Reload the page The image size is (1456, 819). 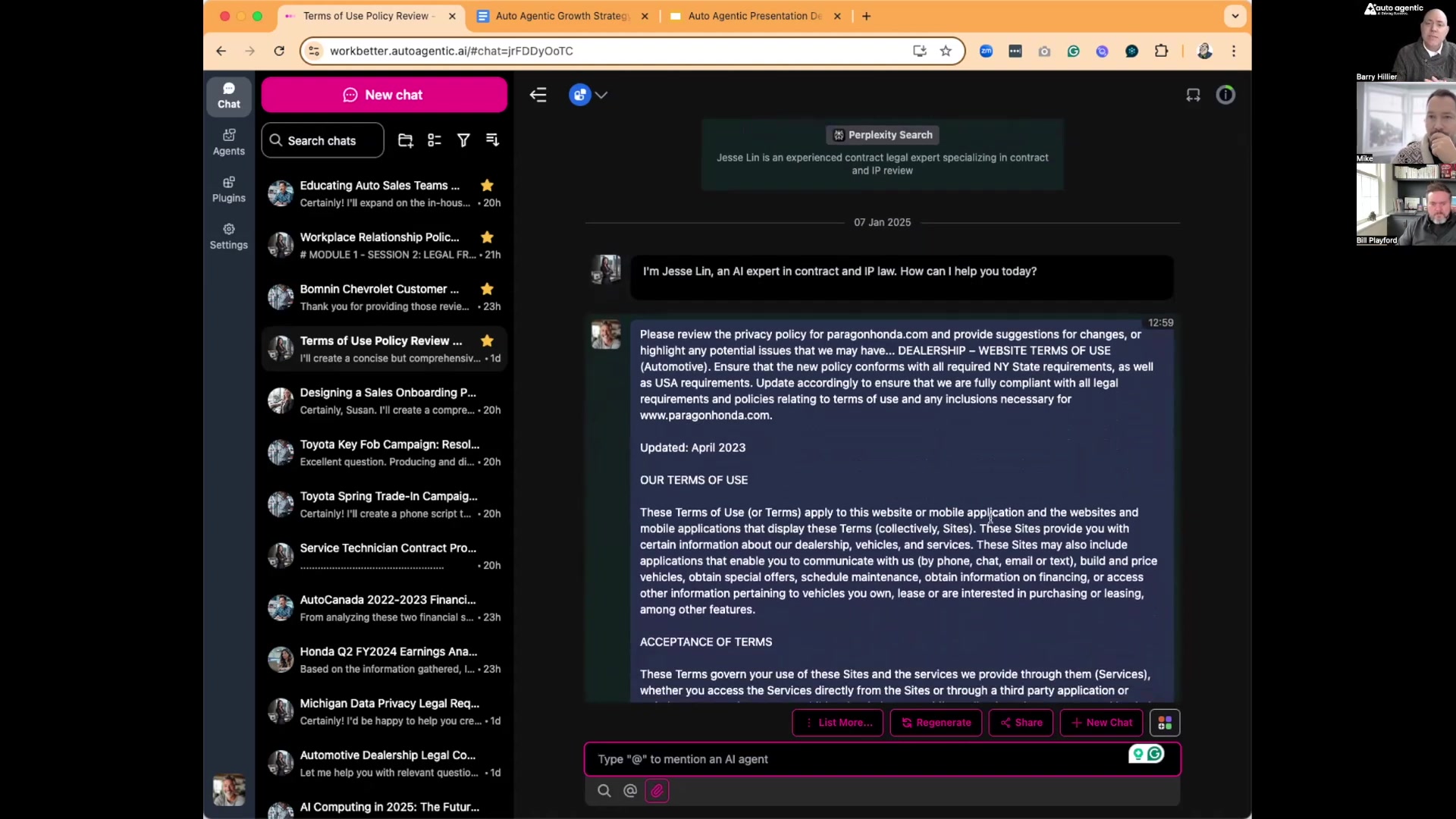[279, 51]
